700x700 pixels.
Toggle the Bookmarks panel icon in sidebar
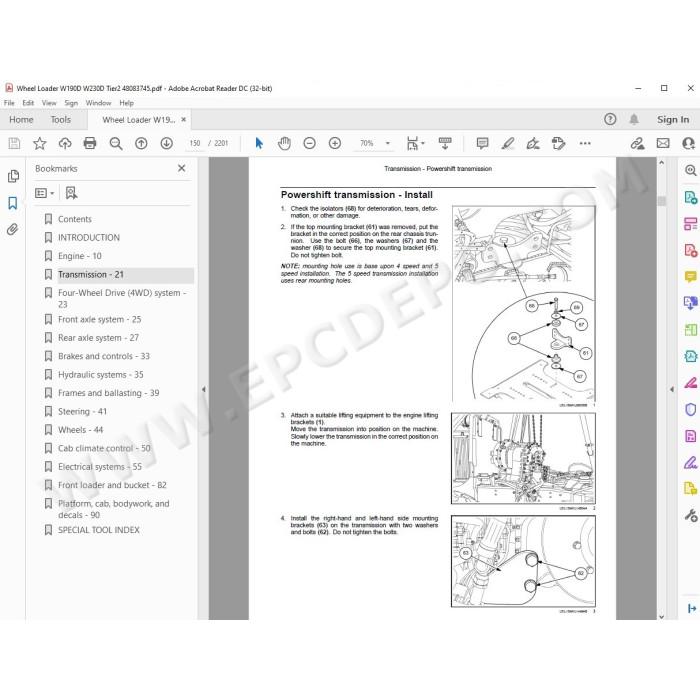pyautogui.click(x=12, y=203)
